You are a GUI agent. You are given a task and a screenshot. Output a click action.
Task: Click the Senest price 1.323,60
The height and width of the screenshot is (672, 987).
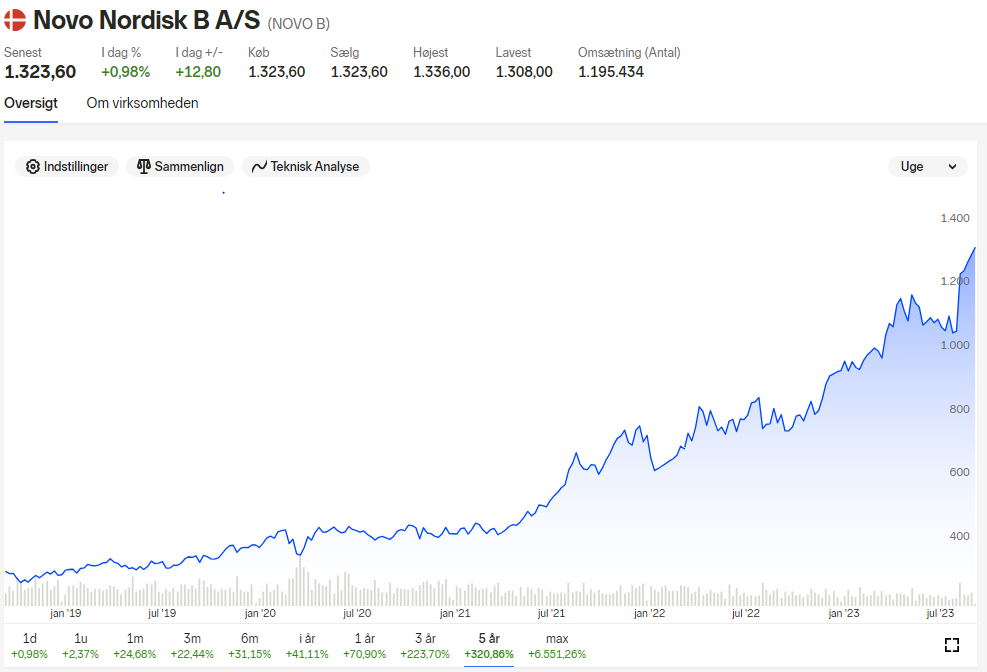[40, 72]
